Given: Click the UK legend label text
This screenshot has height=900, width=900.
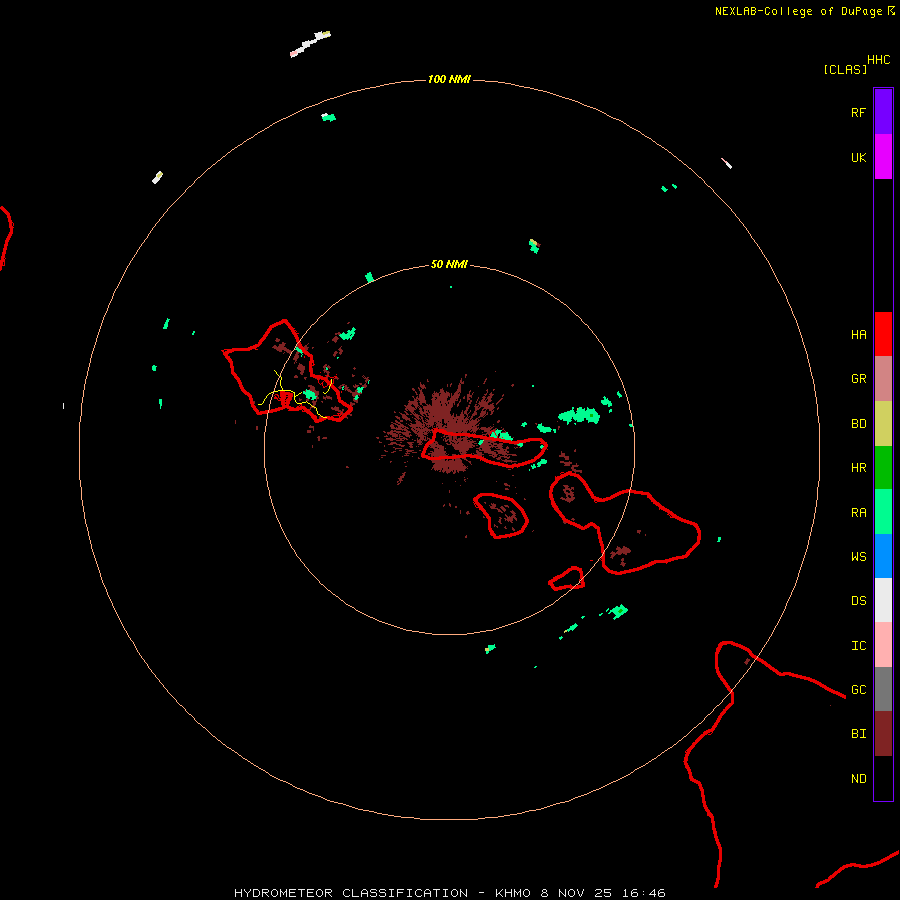Looking at the screenshot, I should point(858,157).
